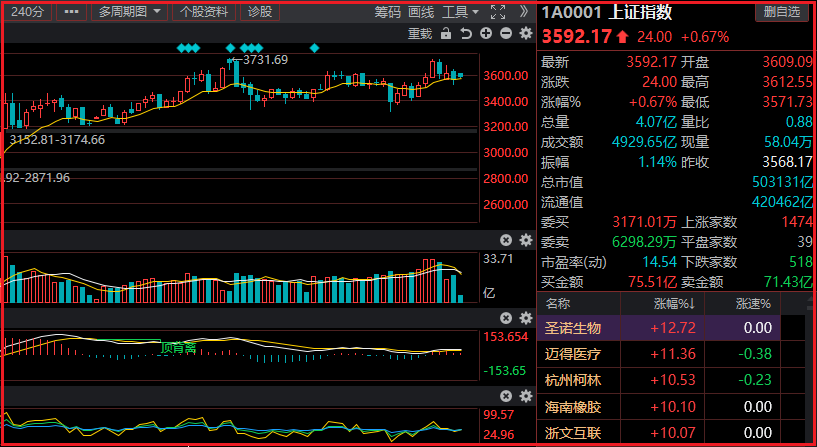Click 重载 to reload chart
This screenshot has height=447, width=817.
420,34
